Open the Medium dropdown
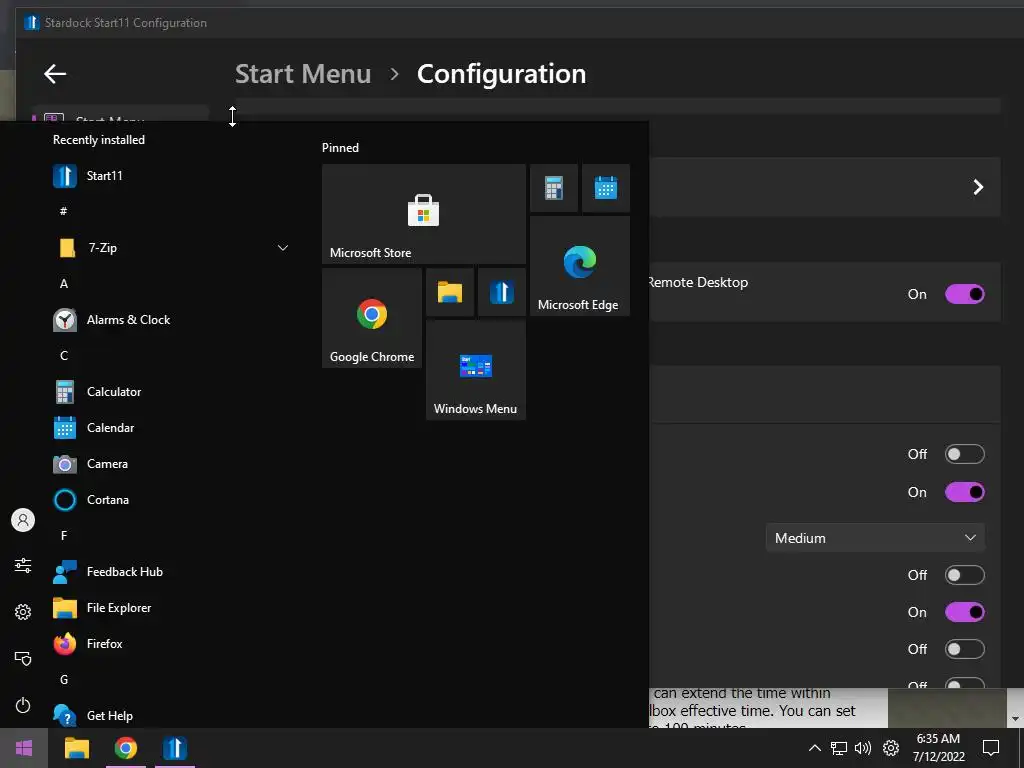1024x768 pixels. pos(875,538)
